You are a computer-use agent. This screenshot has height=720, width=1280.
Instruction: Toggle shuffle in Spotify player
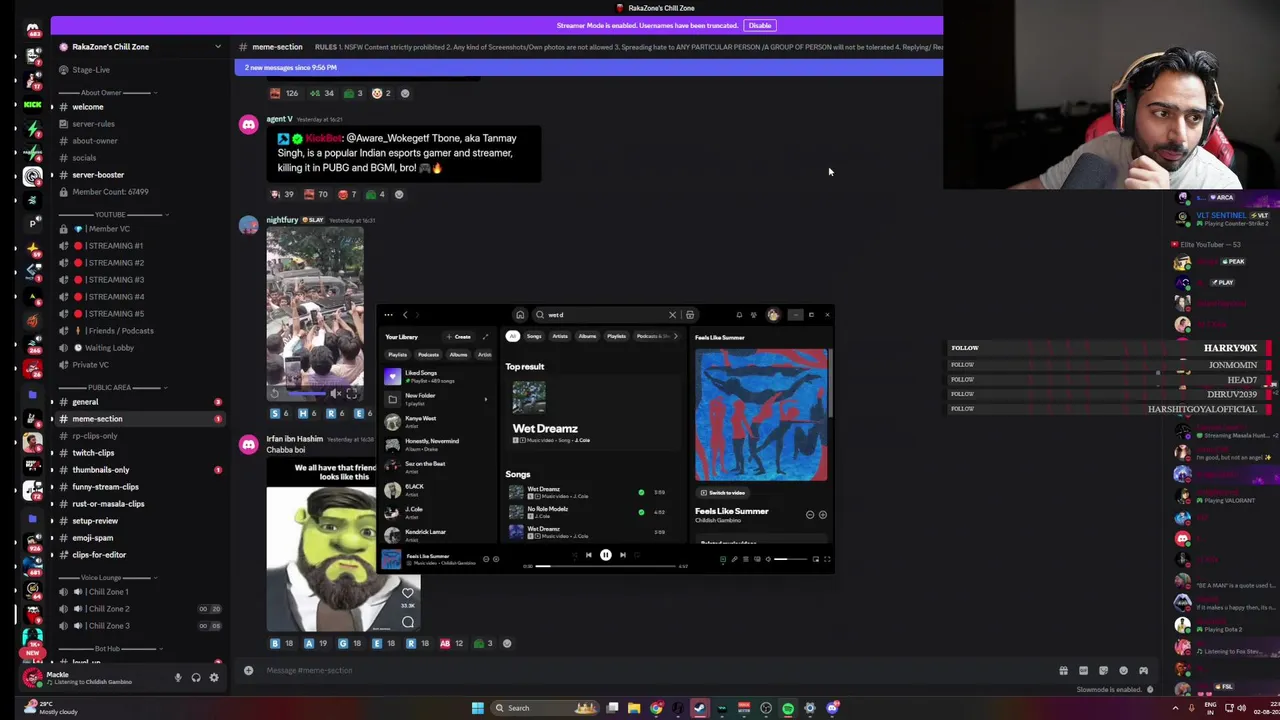pyautogui.click(x=574, y=555)
